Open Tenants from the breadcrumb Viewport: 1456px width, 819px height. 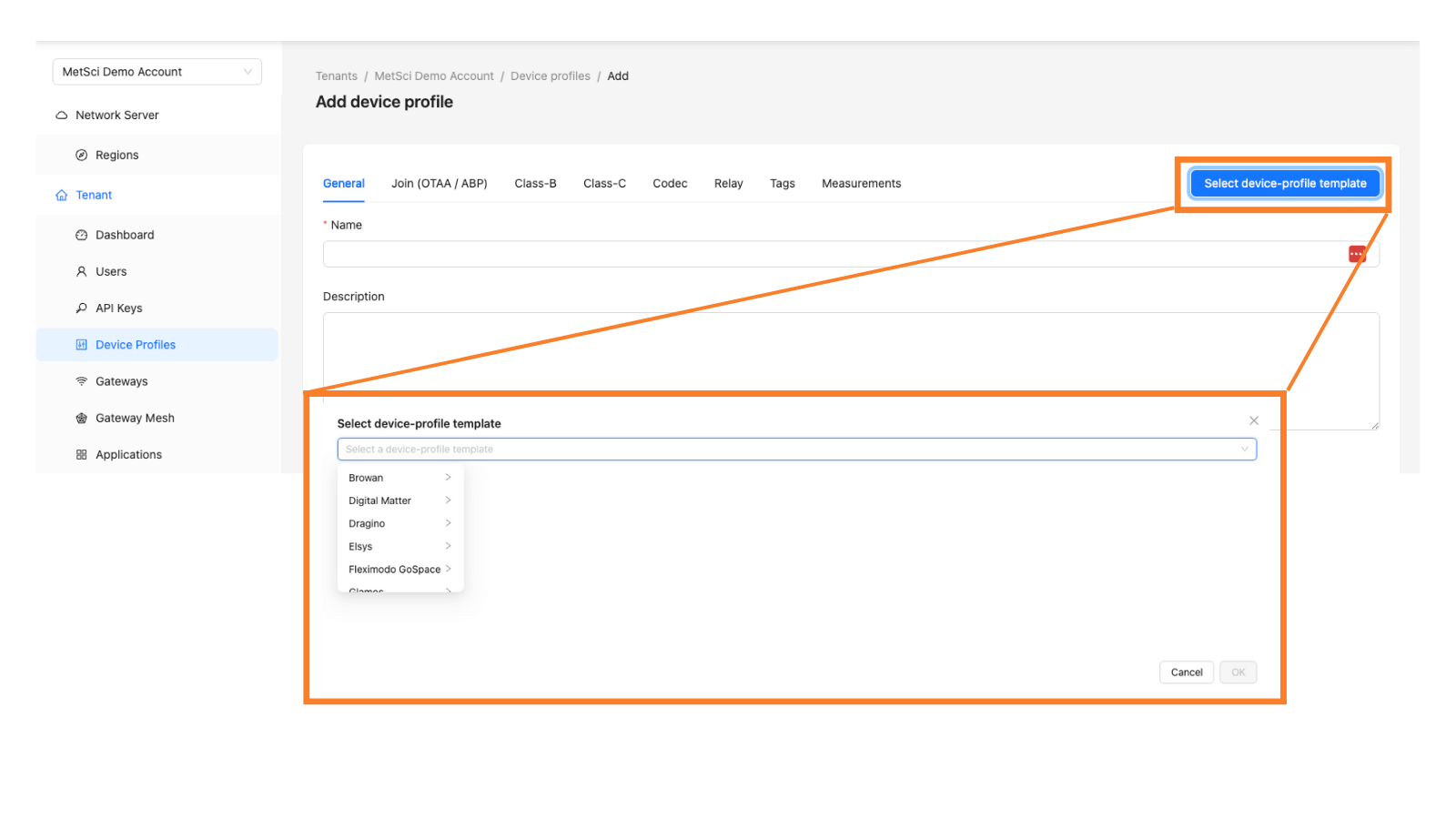tap(337, 76)
